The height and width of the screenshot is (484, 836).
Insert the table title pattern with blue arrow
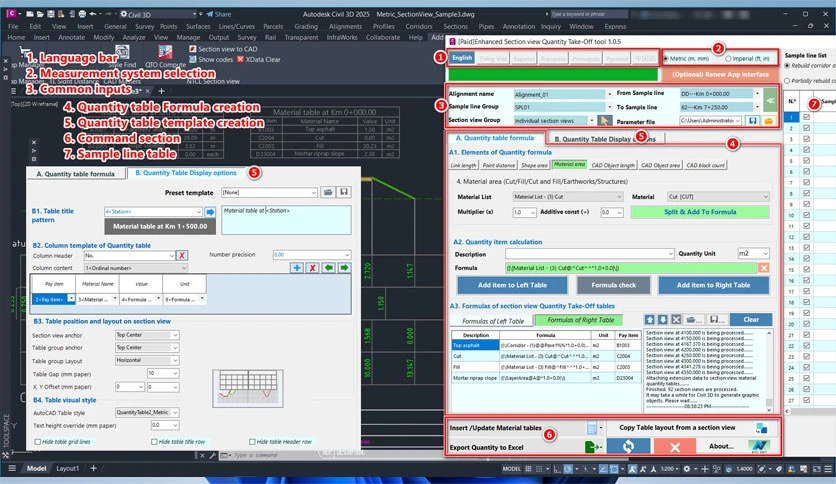click(x=210, y=212)
